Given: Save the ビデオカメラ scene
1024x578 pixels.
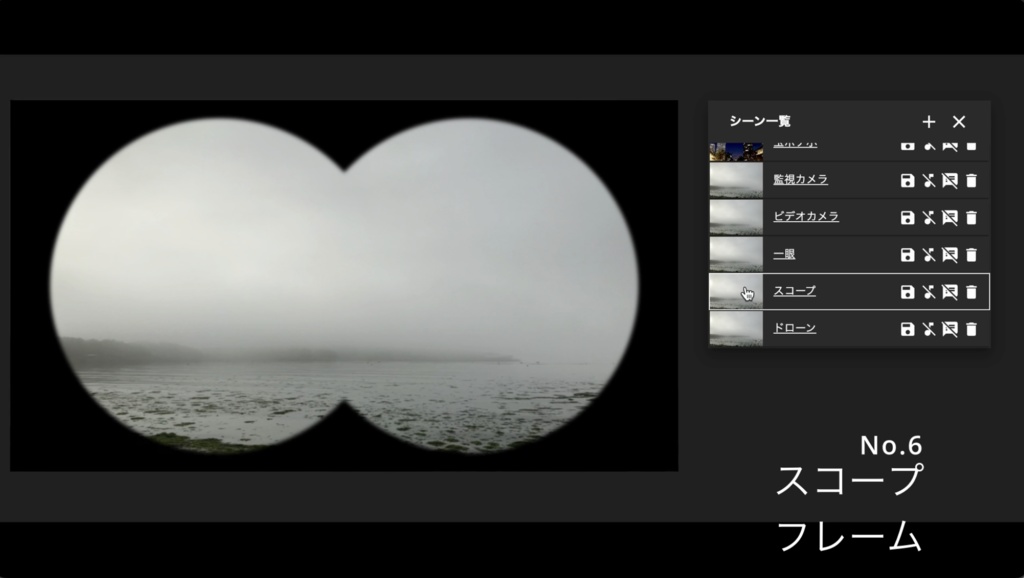Looking at the screenshot, I should pyautogui.click(x=907, y=217).
